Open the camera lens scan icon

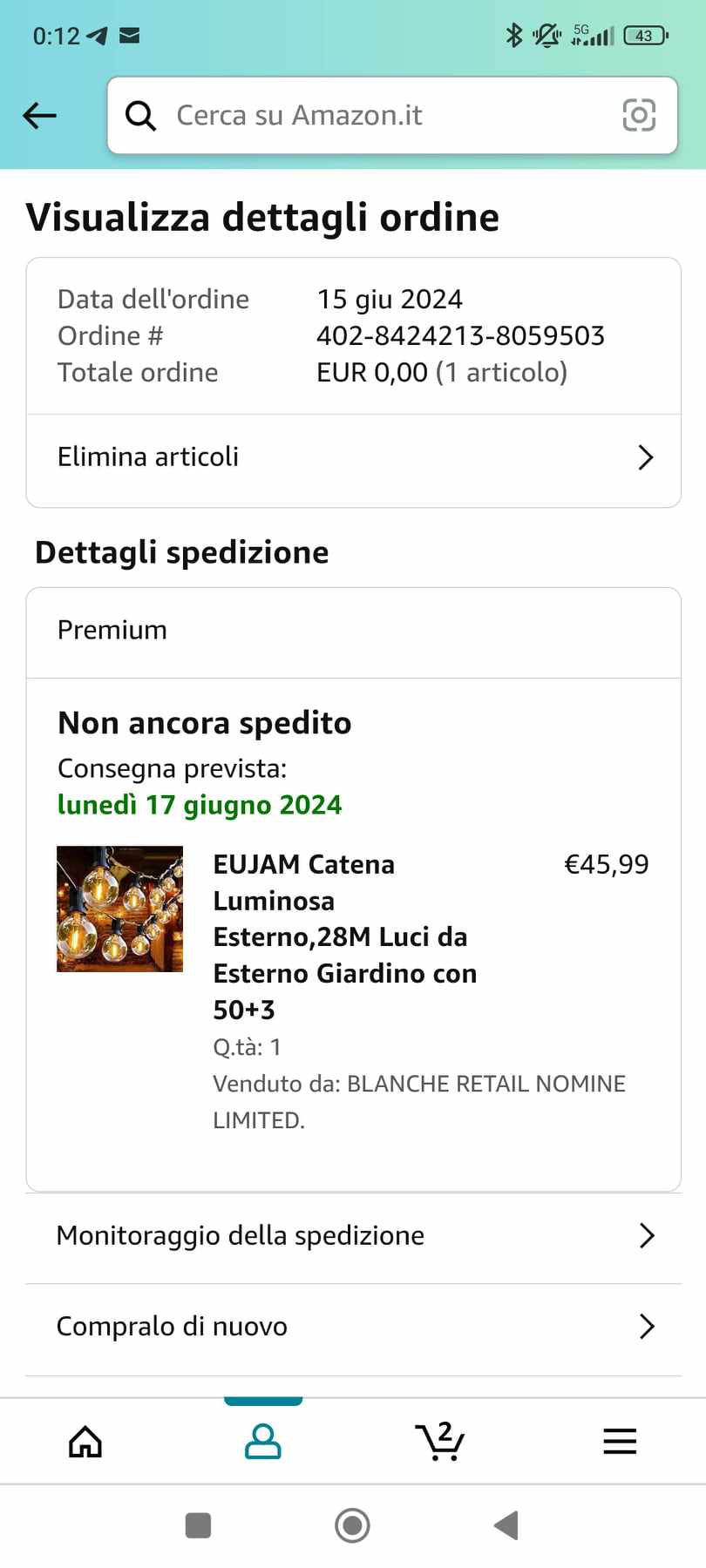(x=639, y=115)
